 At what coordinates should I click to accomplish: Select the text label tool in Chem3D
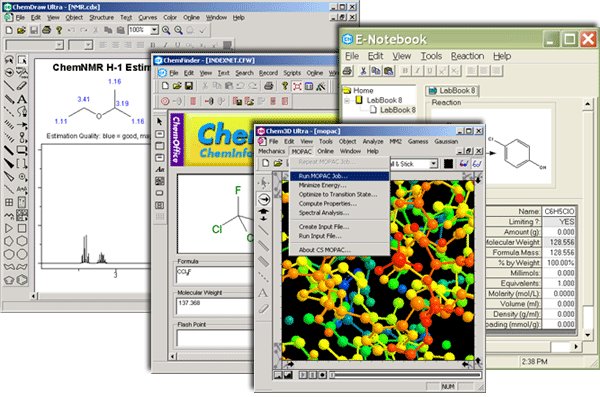(263, 293)
